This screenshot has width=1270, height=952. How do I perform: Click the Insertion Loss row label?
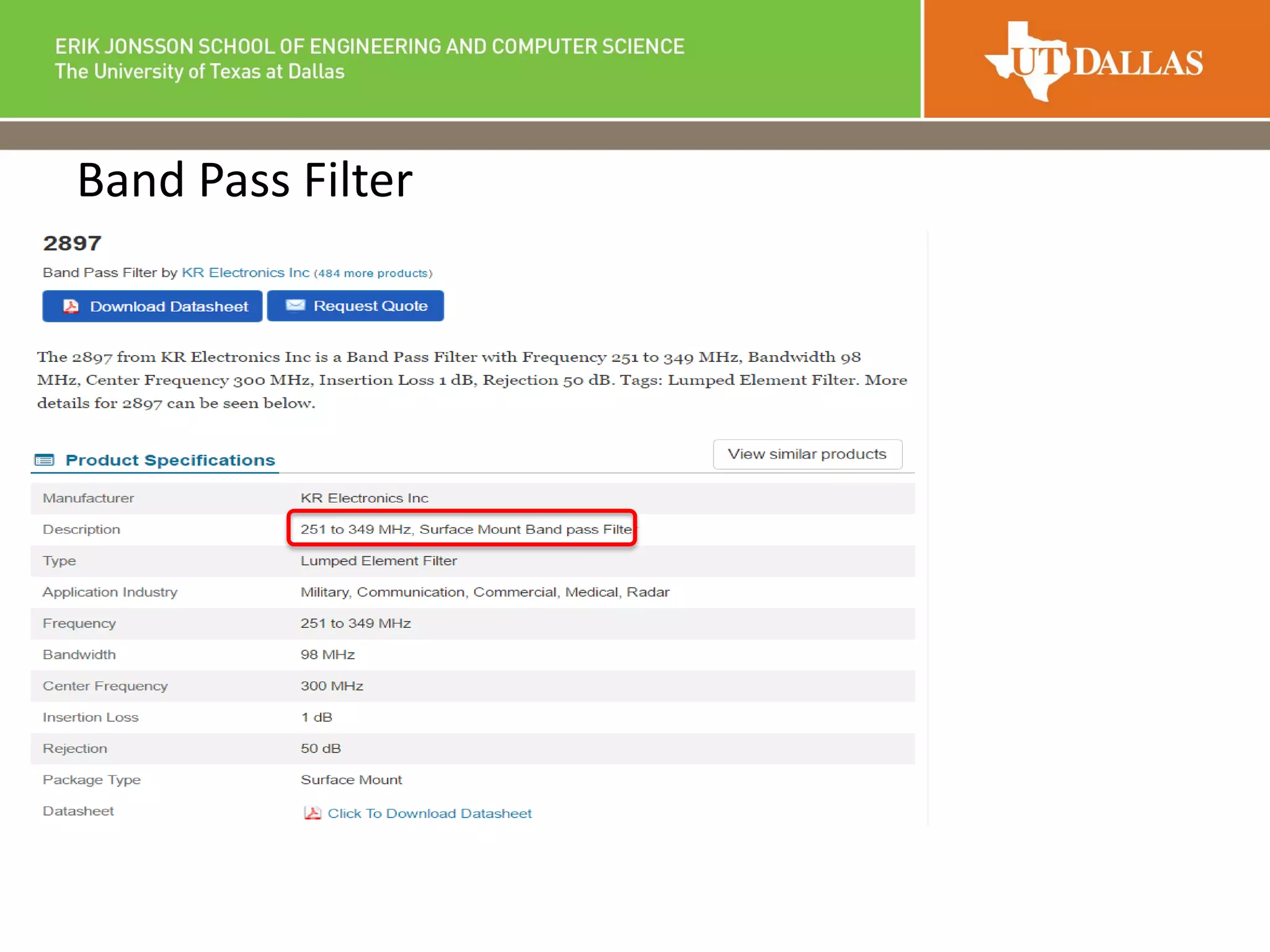[x=91, y=718]
